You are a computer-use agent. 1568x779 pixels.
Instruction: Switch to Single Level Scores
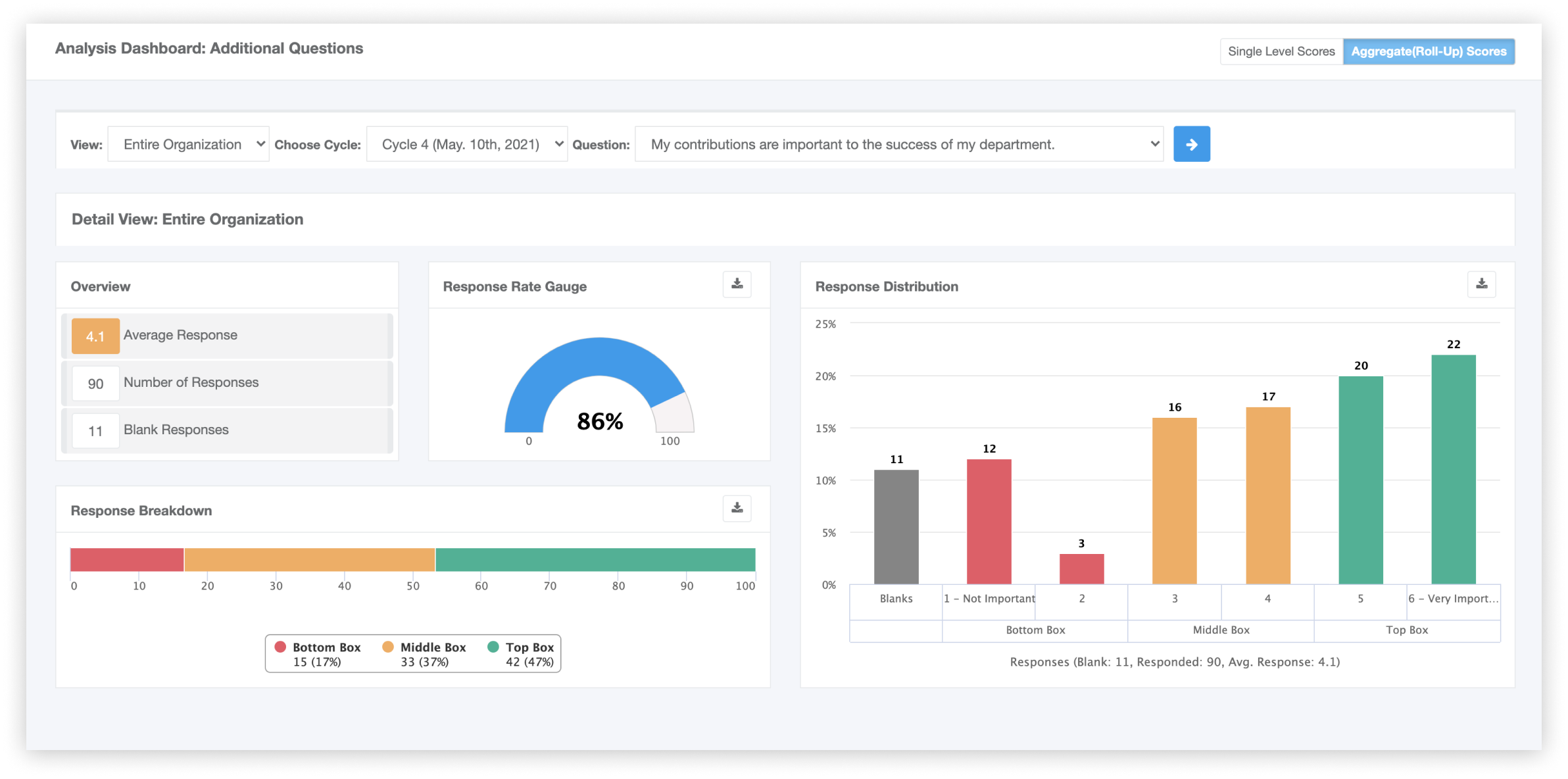click(1281, 51)
